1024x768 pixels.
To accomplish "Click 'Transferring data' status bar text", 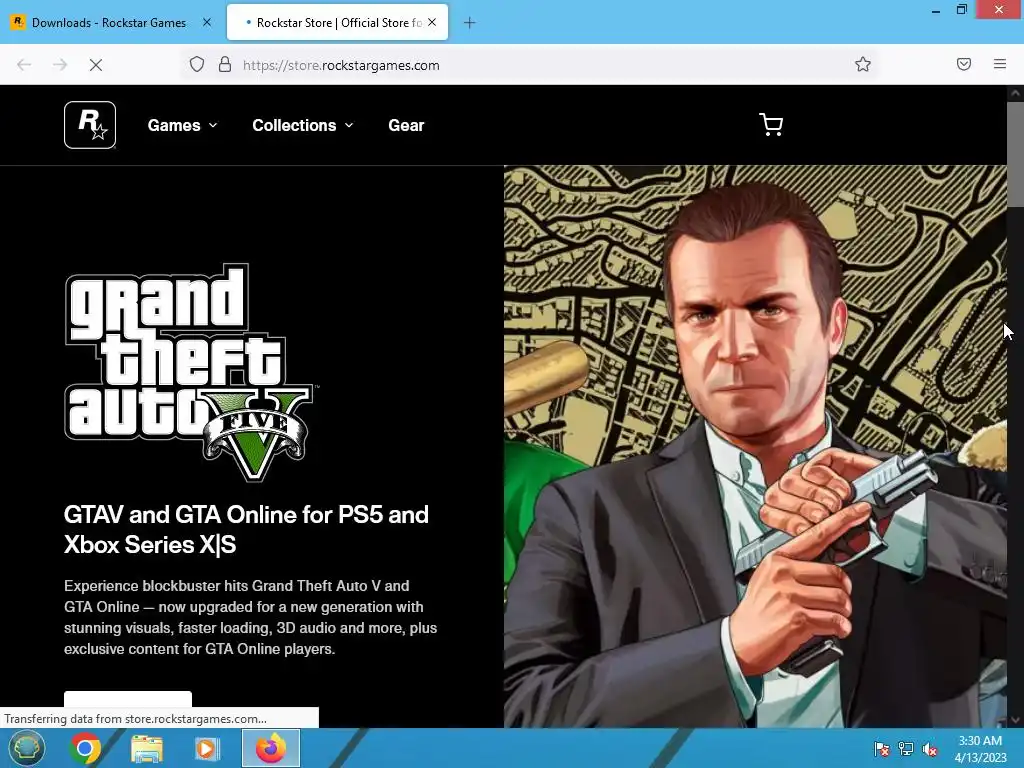I will tap(135, 719).
